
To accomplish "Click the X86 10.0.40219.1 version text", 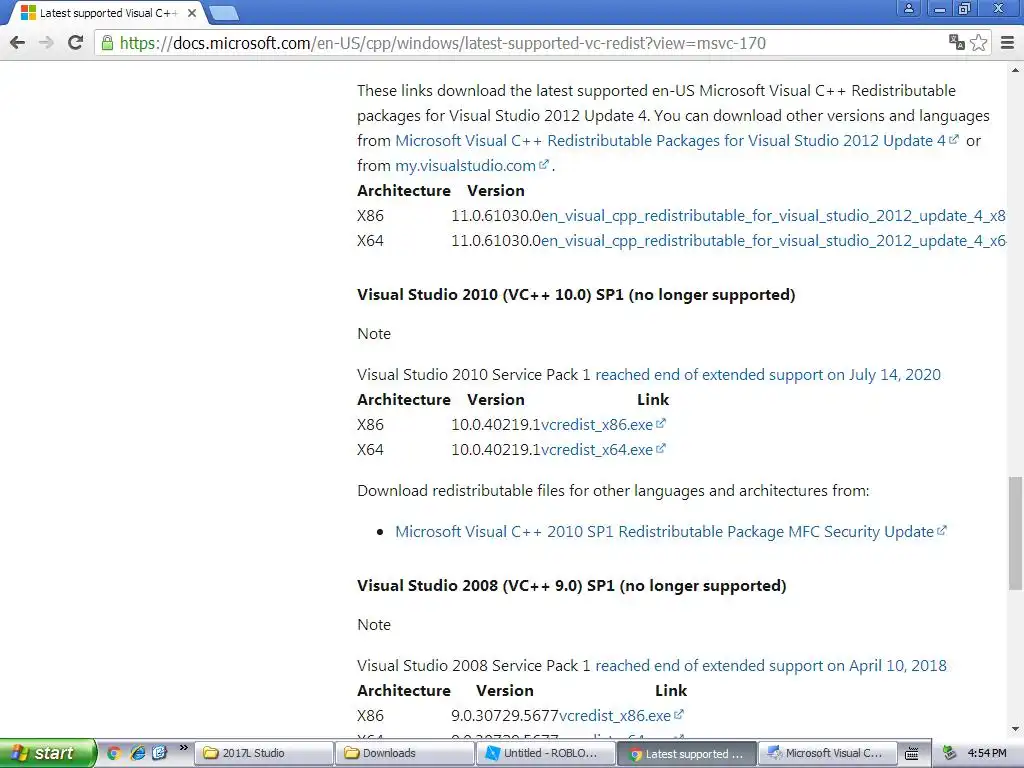I will click(x=496, y=425).
